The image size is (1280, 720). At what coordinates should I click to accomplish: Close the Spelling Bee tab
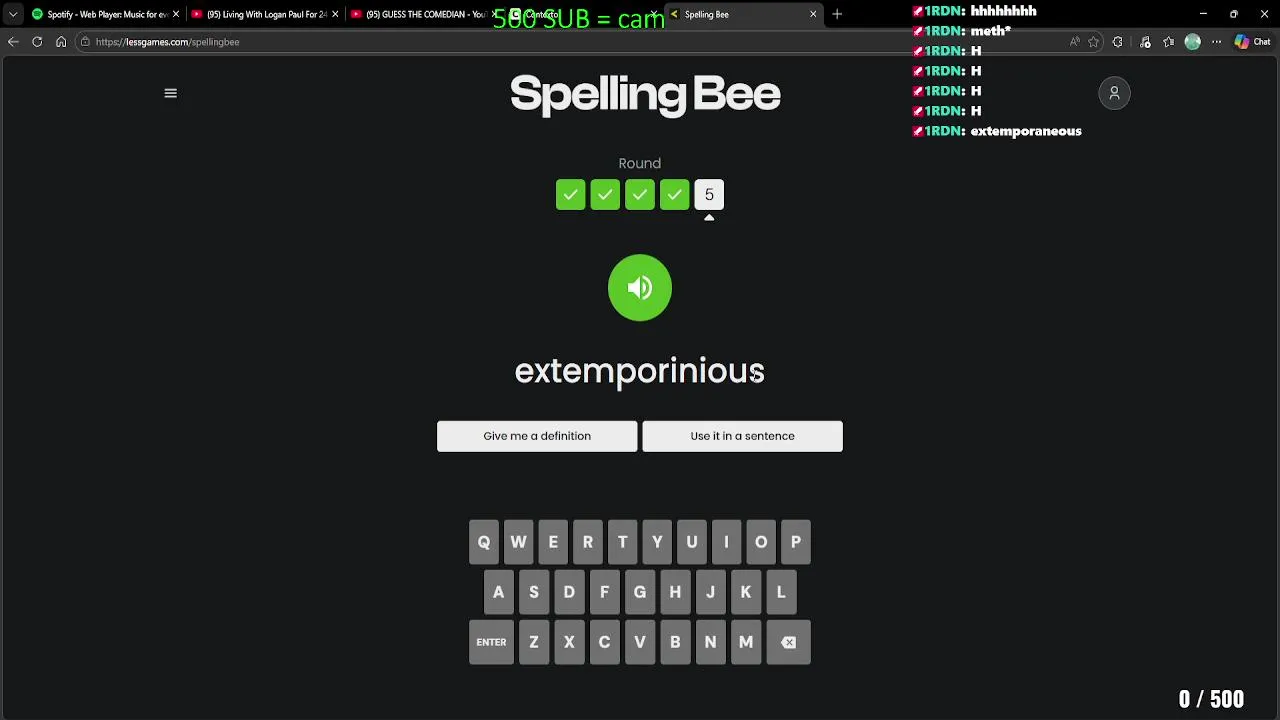[813, 14]
